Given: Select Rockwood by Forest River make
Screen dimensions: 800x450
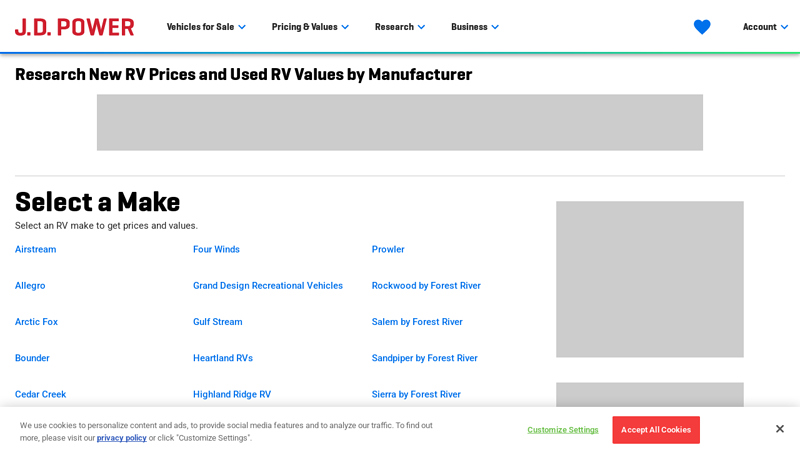Looking at the screenshot, I should 426,286.
